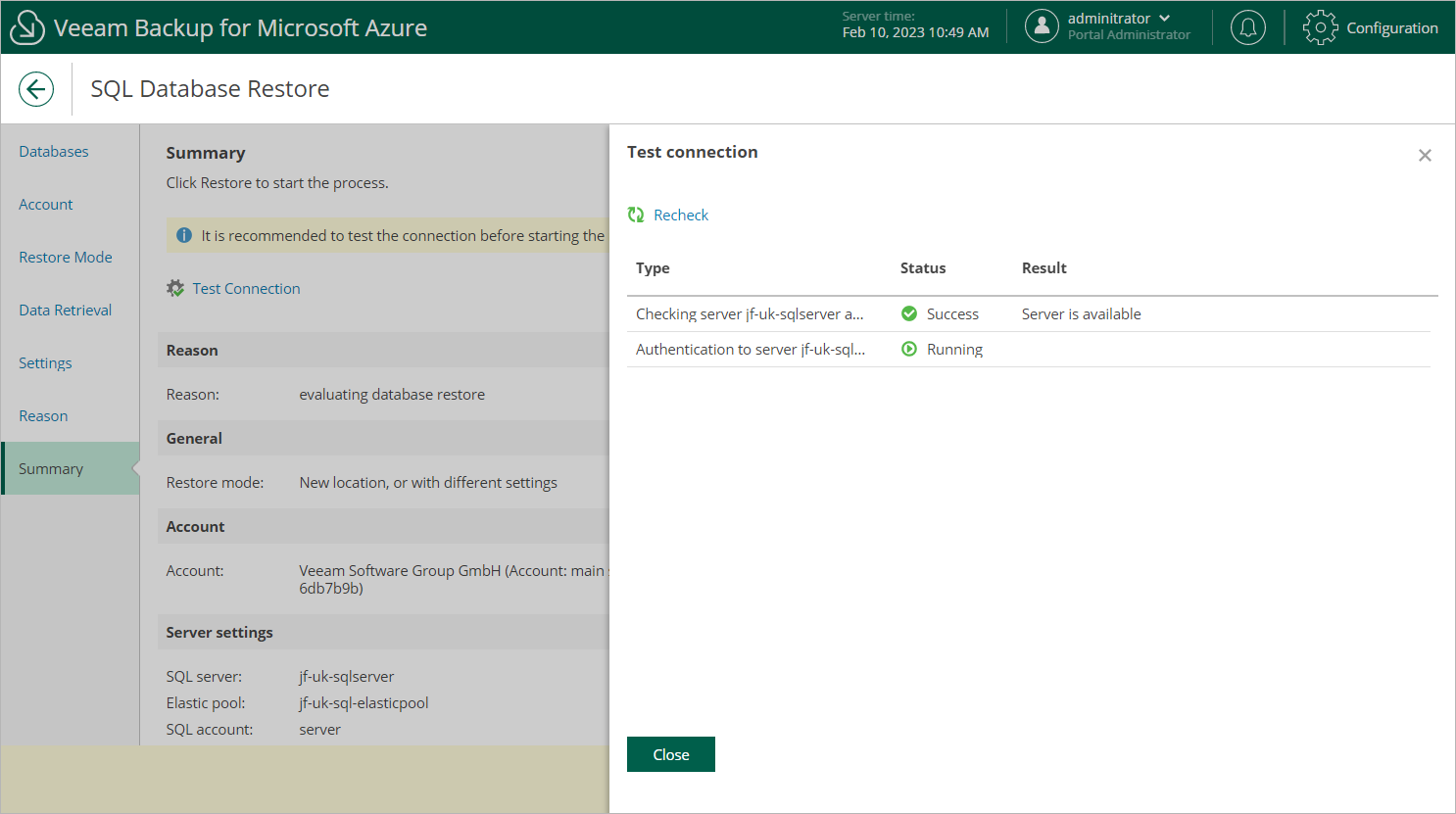The image size is (1456, 814).
Task: Click the back arrow icon
Action: tap(36, 89)
